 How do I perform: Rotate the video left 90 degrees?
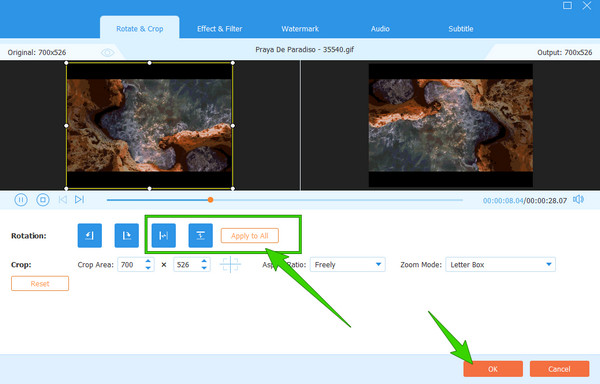point(90,235)
